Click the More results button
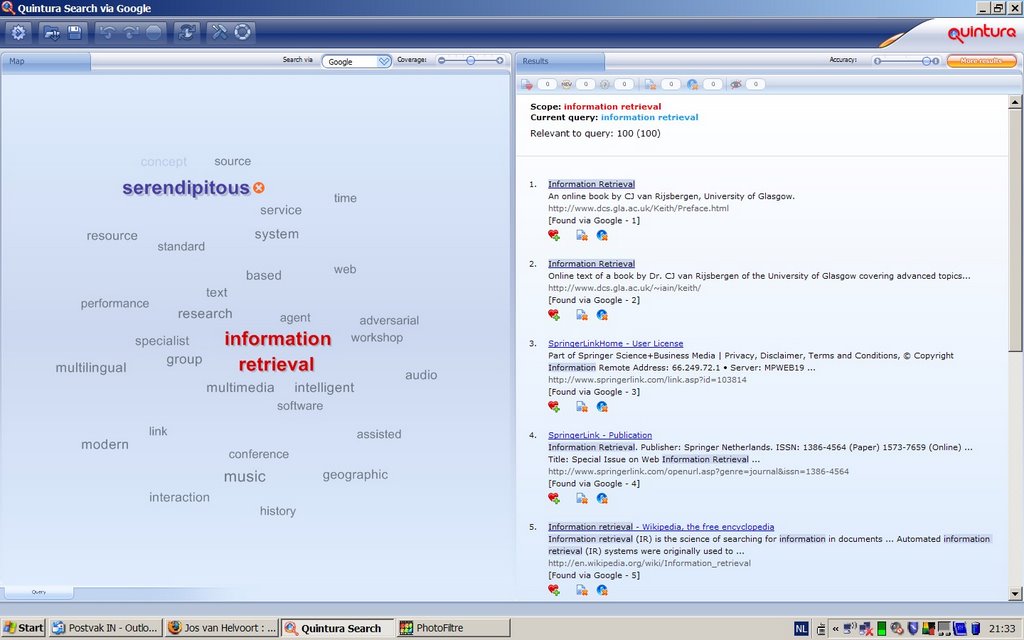Image resolution: width=1024 pixels, height=640 pixels. pyautogui.click(x=981, y=61)
